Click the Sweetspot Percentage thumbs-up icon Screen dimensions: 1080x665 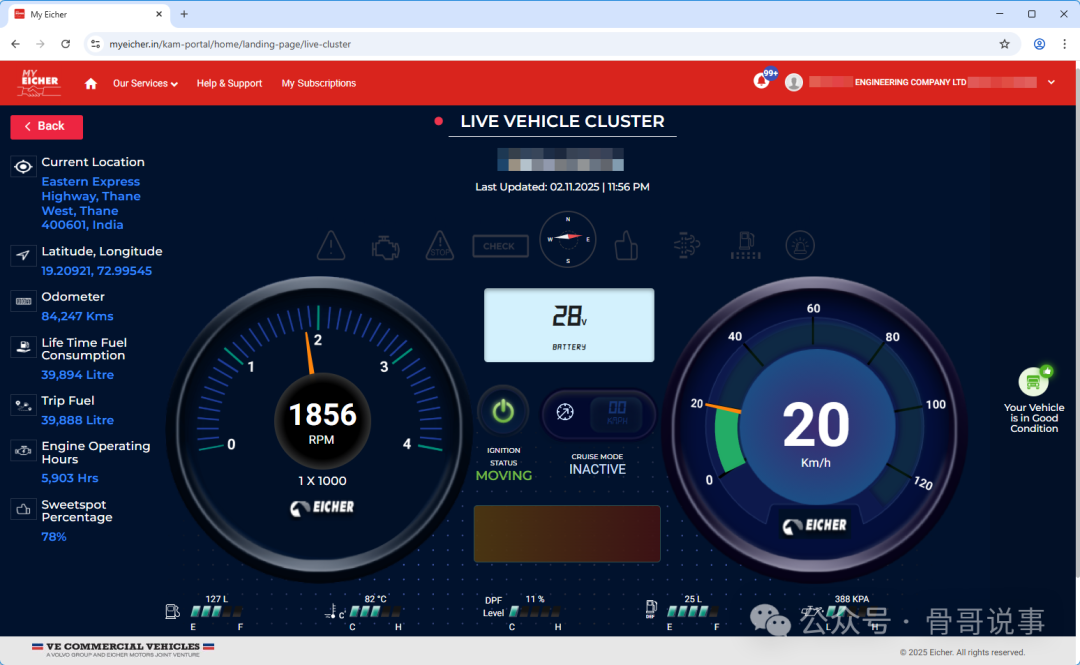point(23,509)
